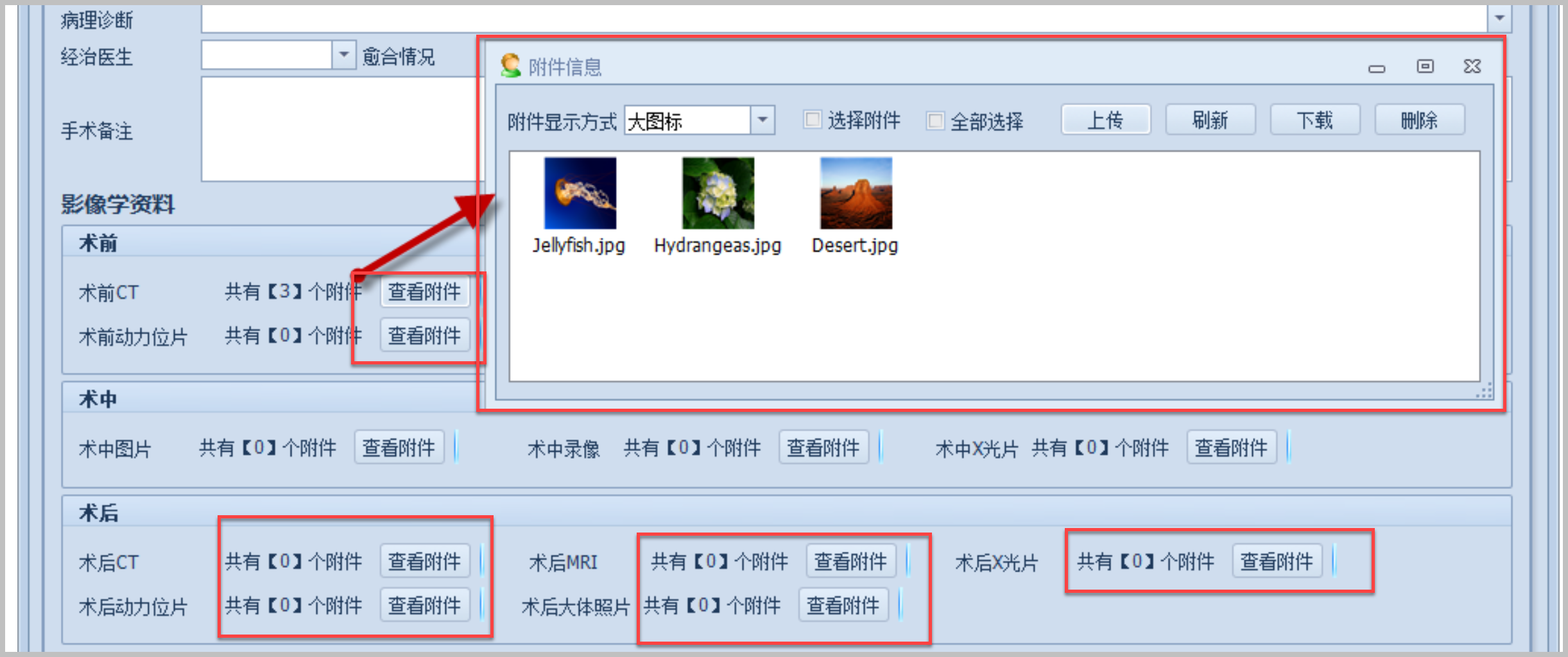This screenshot has height=657, width=1568.
Task: Open the 附件显示方式 dropdown
Action: (x=762, y=120)
